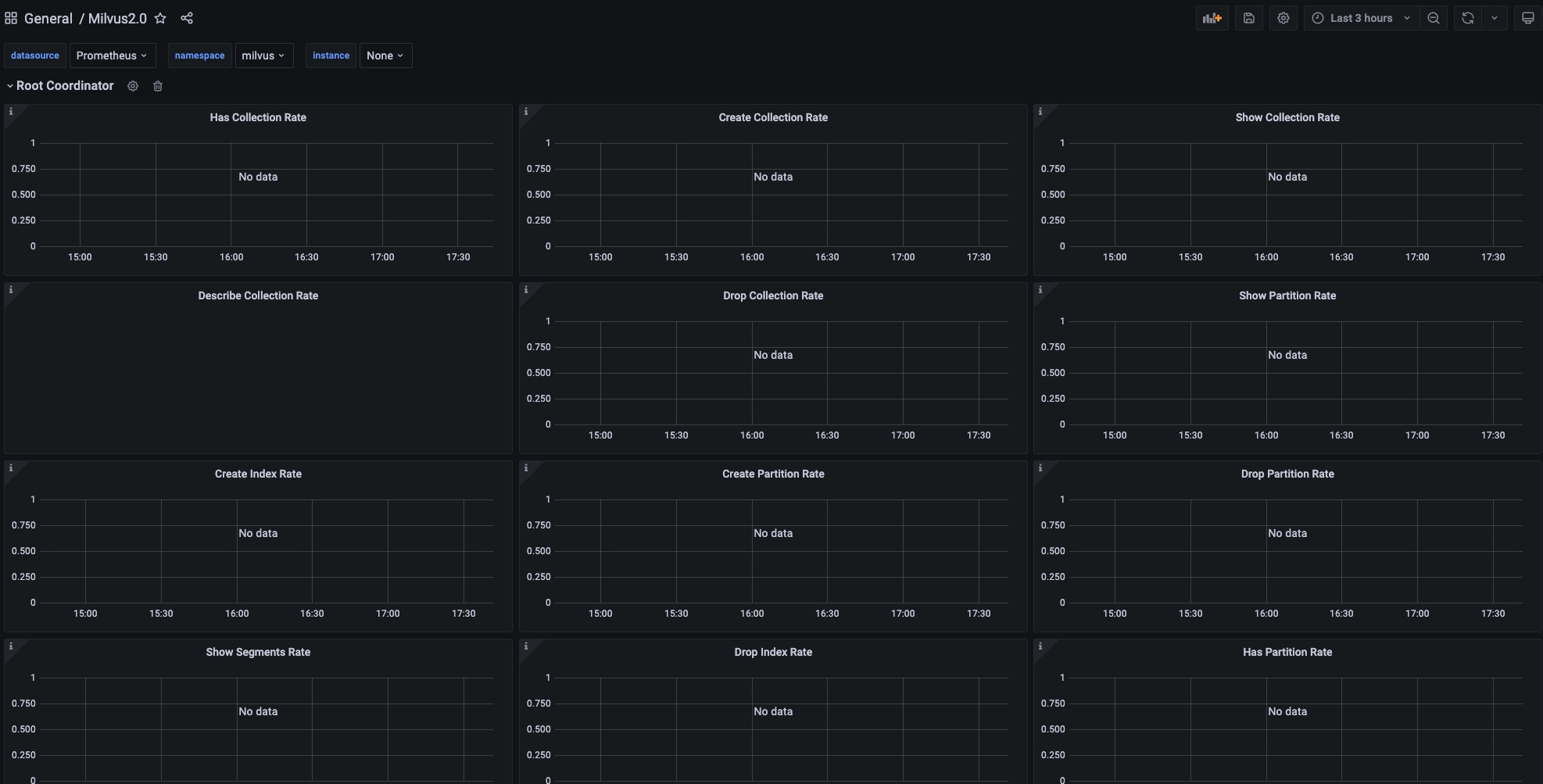Open Show Partition Rate panel title

tap(1287, 295)
